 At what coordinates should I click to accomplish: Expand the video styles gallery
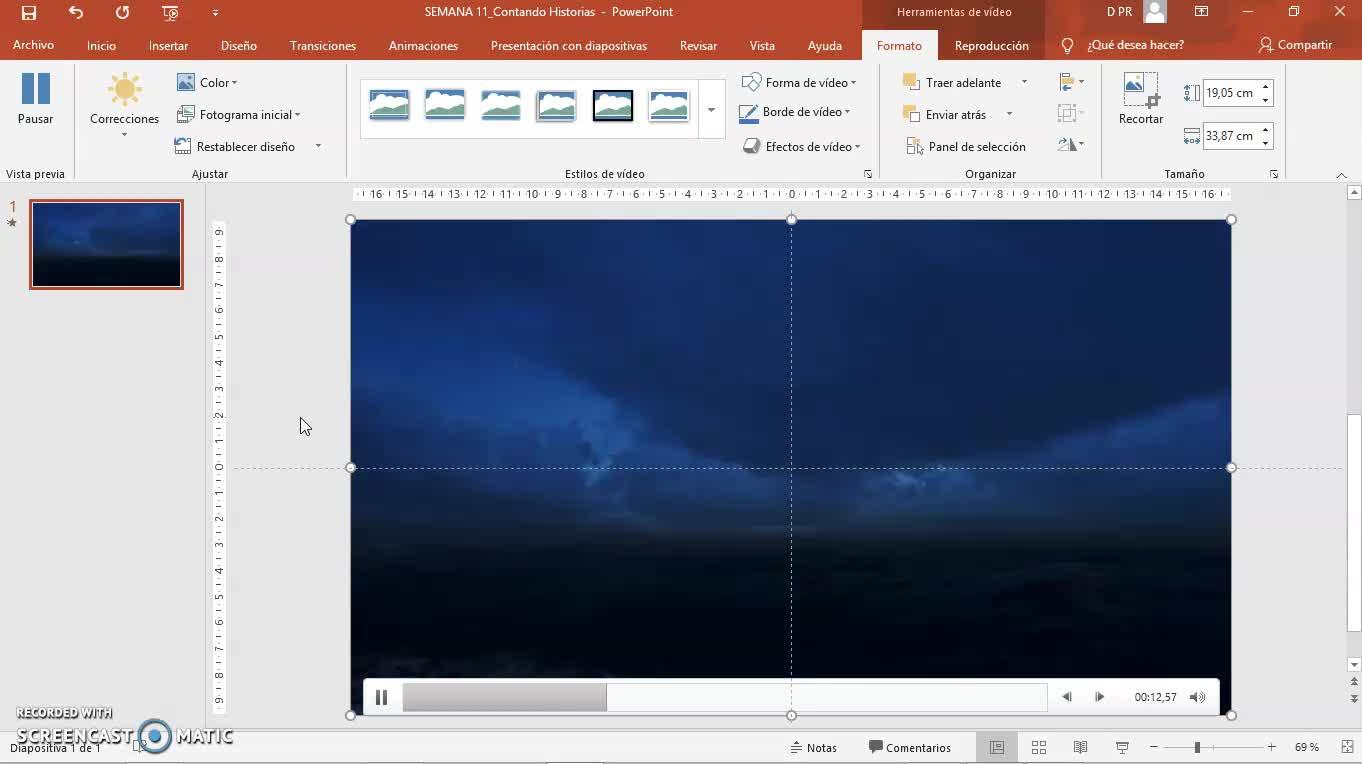click(711, 109)
